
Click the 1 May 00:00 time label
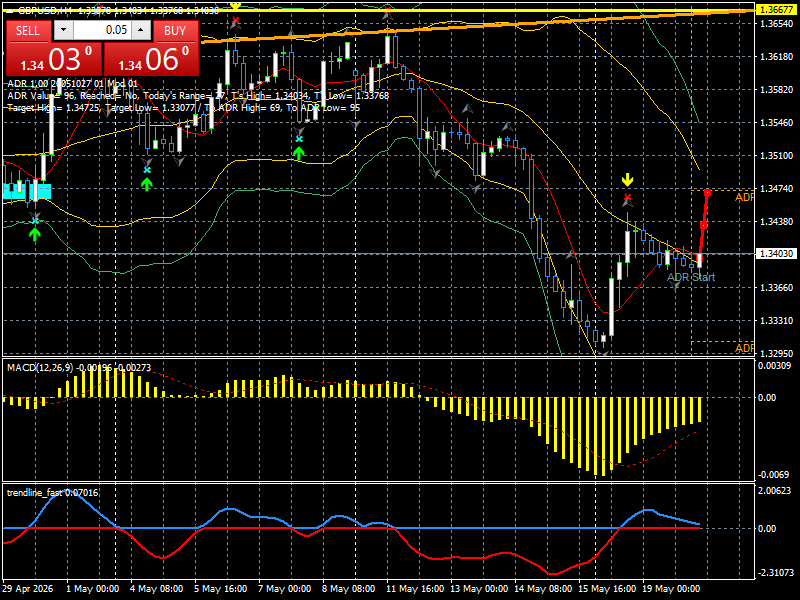(92, 588)
